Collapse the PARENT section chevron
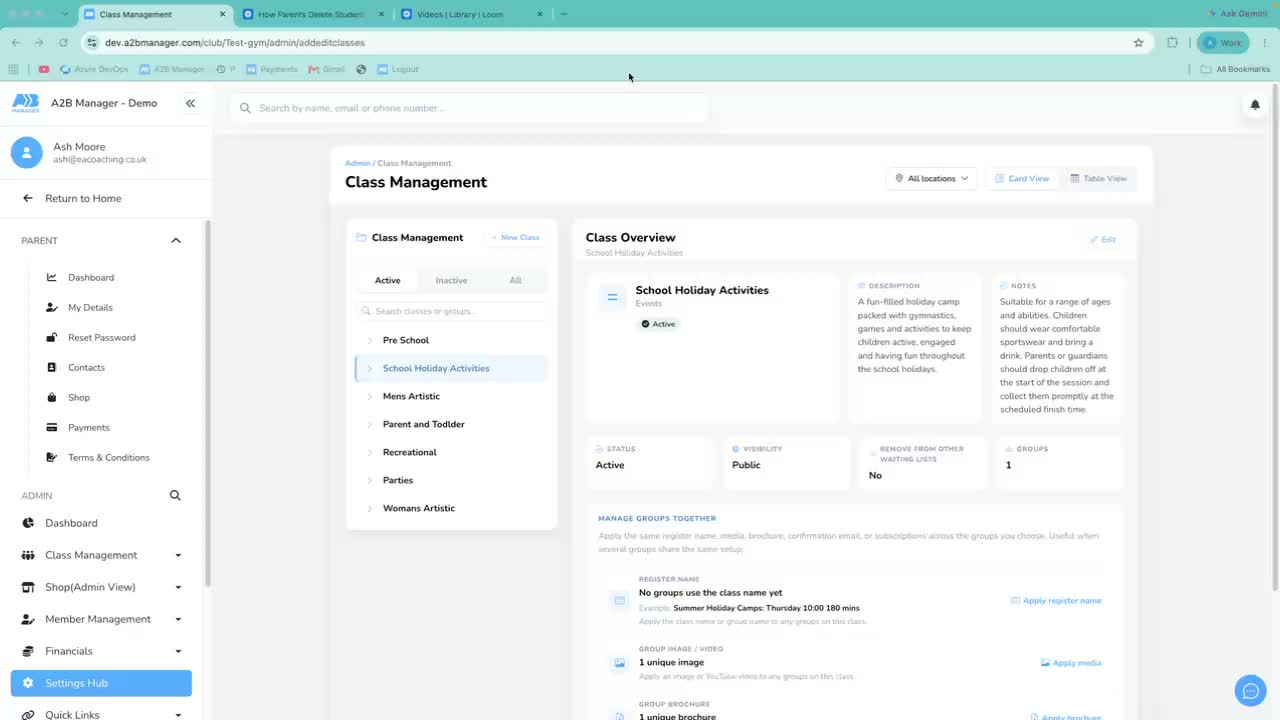The width and height of the screenshot is (1280, 720). point(176,240)
